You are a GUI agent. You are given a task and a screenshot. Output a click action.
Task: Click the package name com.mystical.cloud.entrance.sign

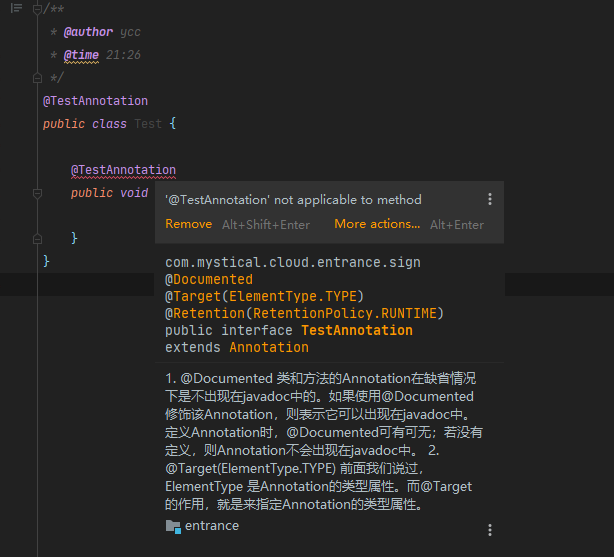pyautogui.click(x=293, y=262)
